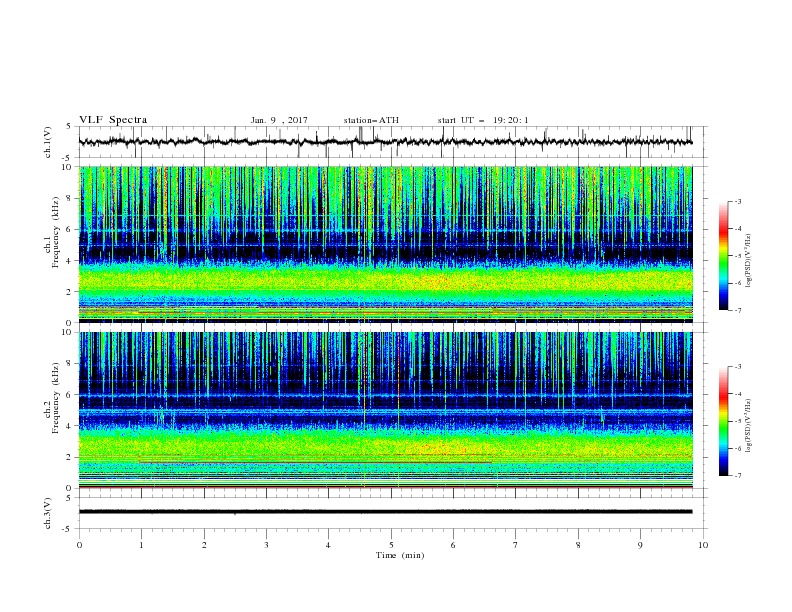The image size is (792, 612).
Task: Click the time axis tick label 10
Action: [703, 545]
